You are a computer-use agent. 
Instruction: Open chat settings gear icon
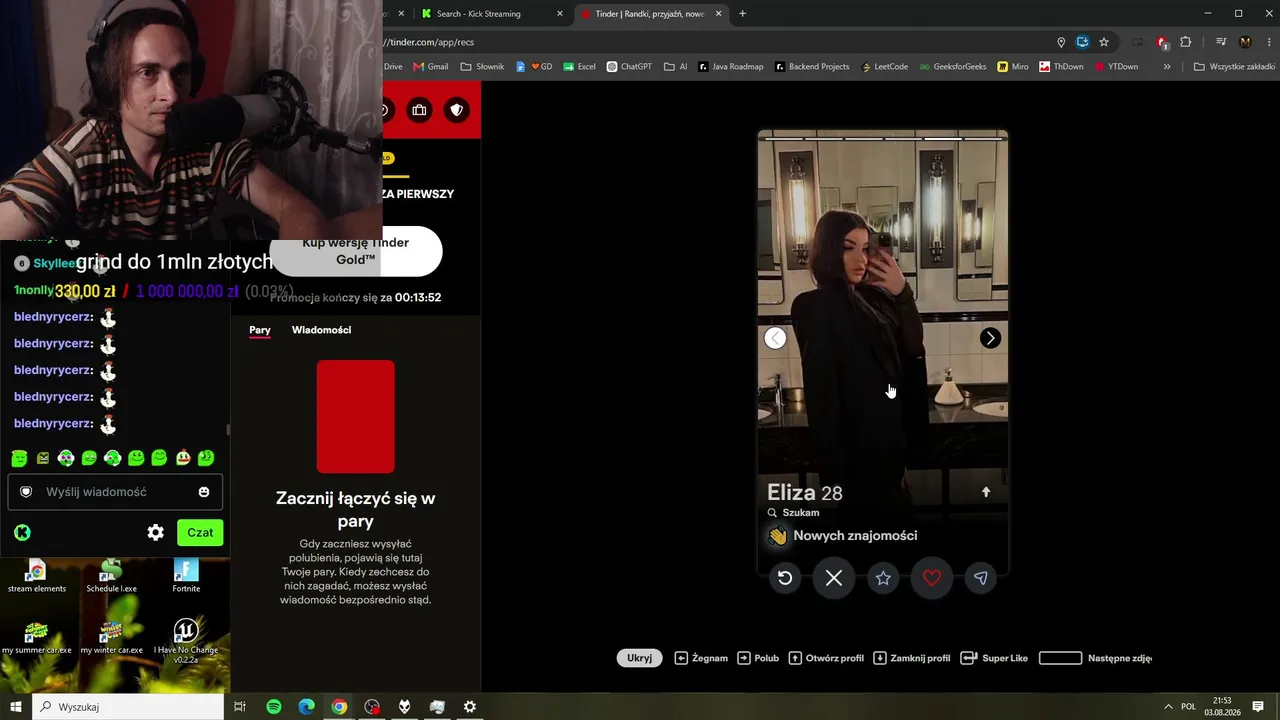click(155, 533)
